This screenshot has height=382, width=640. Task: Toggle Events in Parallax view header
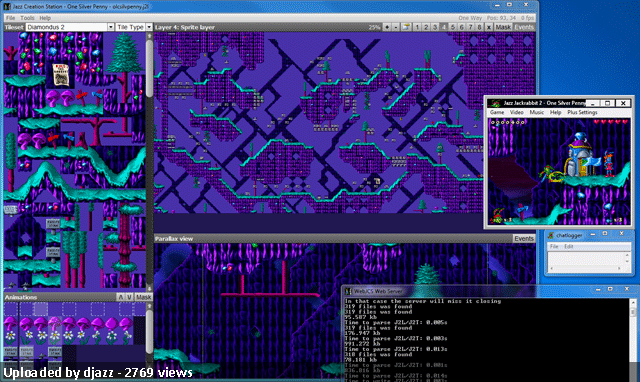pyautogui.click(x=524, y=238)
